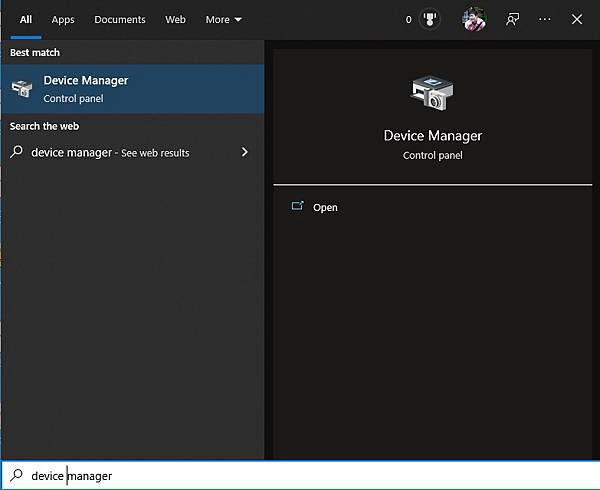The height and width of the screenshot is (490, 600).
Task: Open the three-dots options menu
Action: point(545,19)
